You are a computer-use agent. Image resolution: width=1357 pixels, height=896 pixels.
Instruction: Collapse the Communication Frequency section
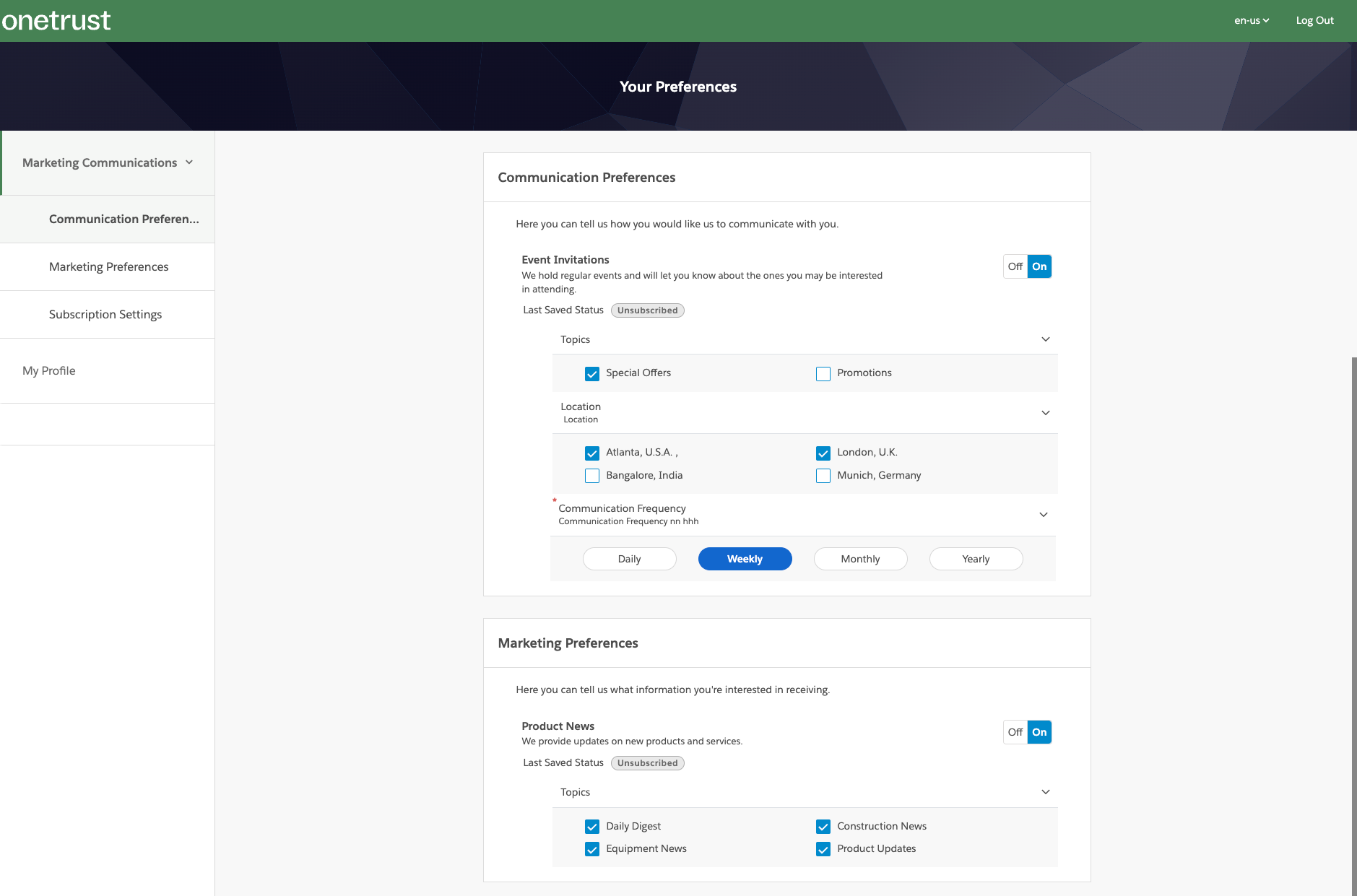tap(1044, 514)
